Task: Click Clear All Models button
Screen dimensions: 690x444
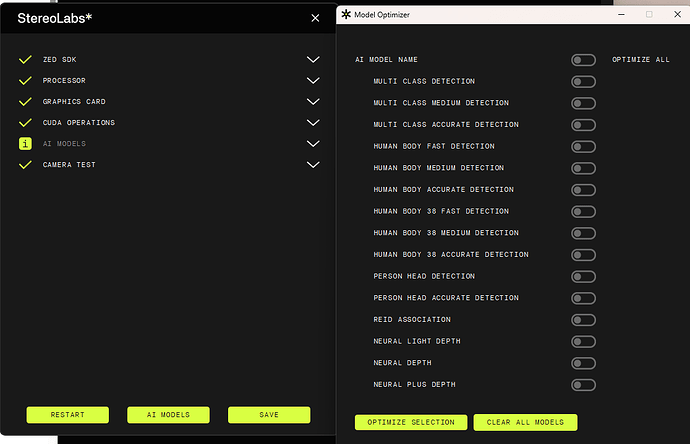Action: (x=525, y=422)
